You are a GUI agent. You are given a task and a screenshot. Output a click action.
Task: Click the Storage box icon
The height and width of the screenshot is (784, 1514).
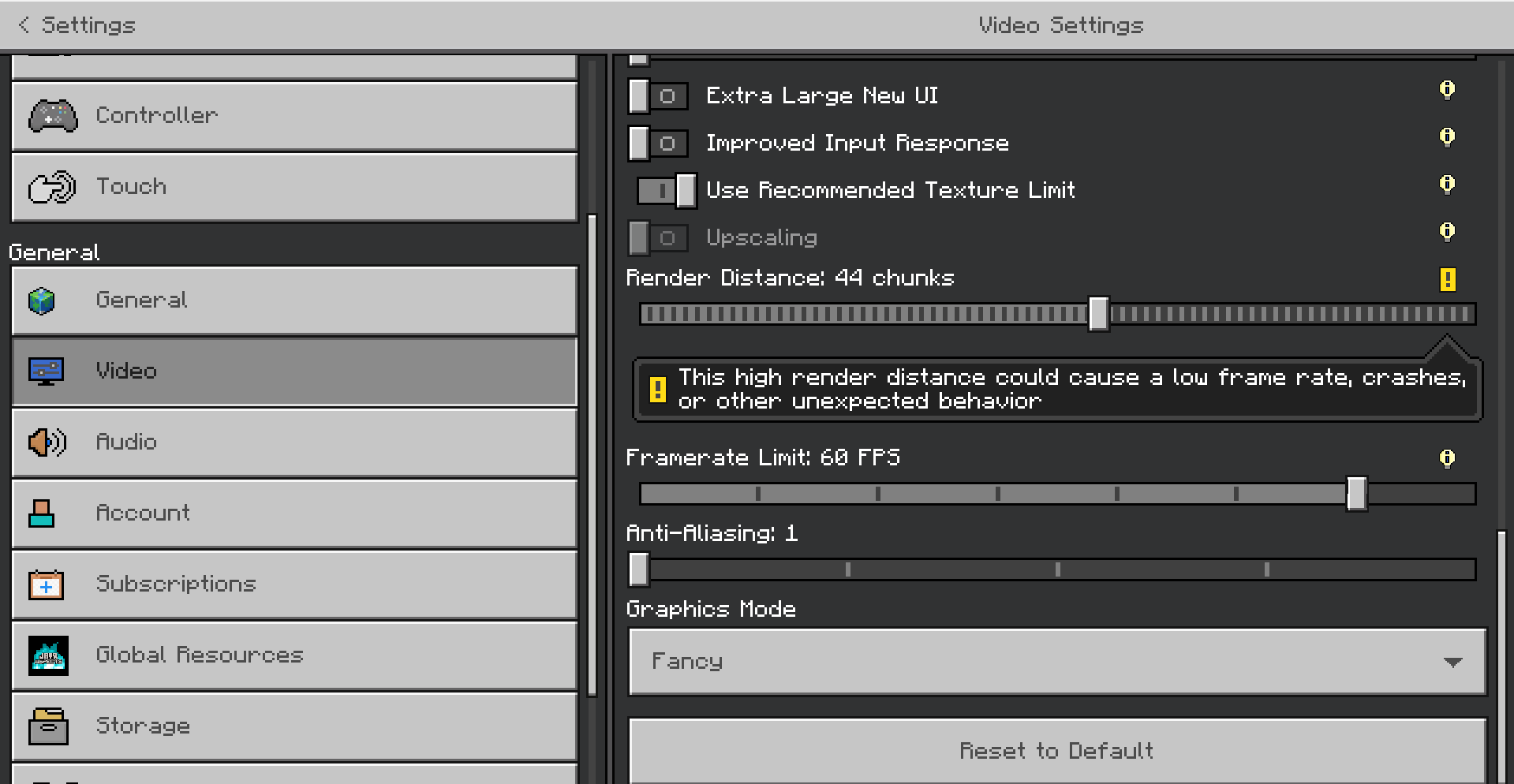48,726
